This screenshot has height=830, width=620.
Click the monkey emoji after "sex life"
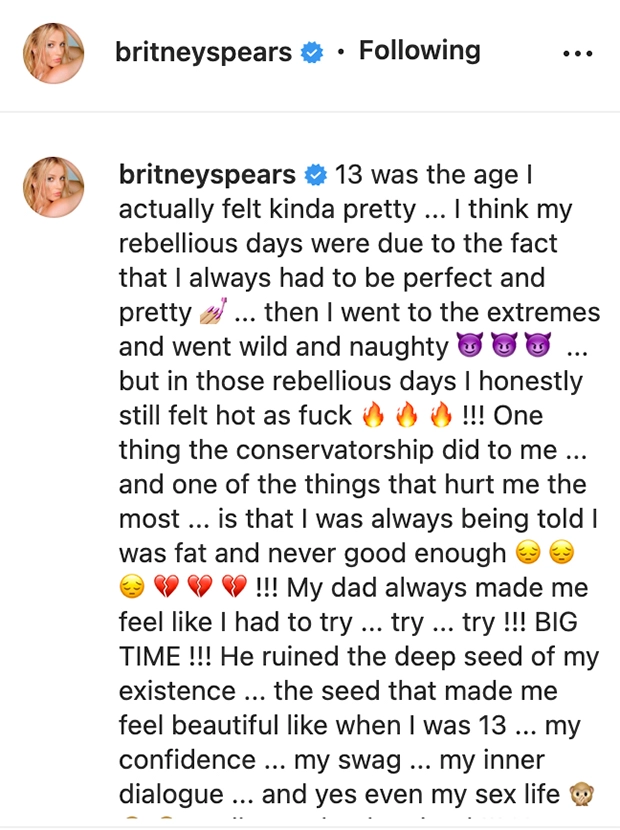581,793
